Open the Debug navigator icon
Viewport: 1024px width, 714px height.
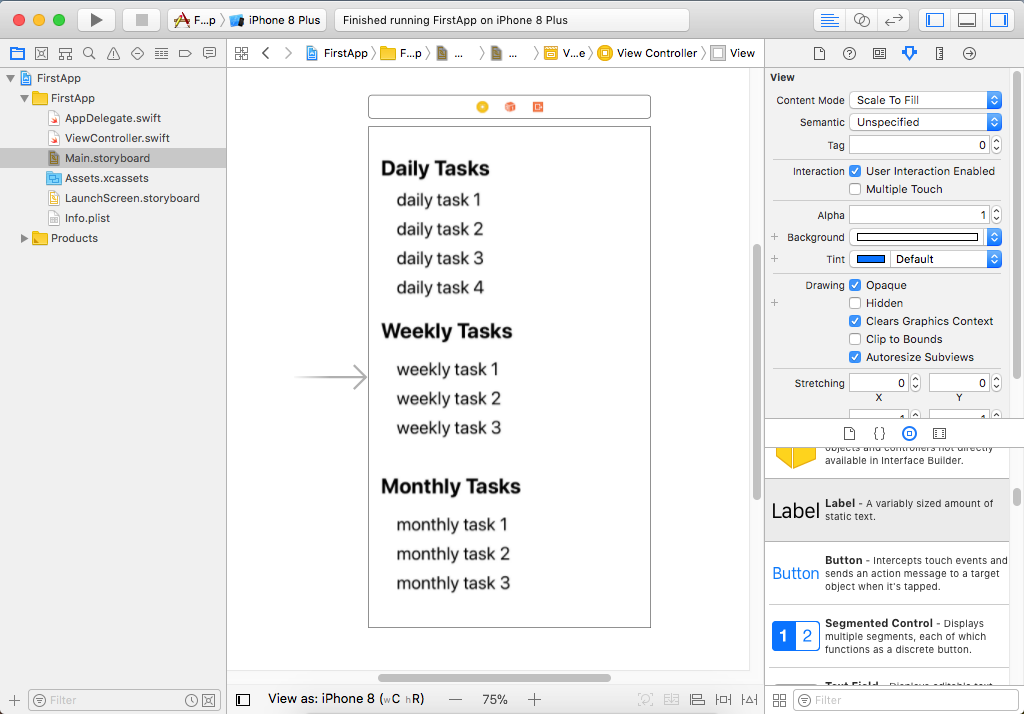[x=161, y=54]
